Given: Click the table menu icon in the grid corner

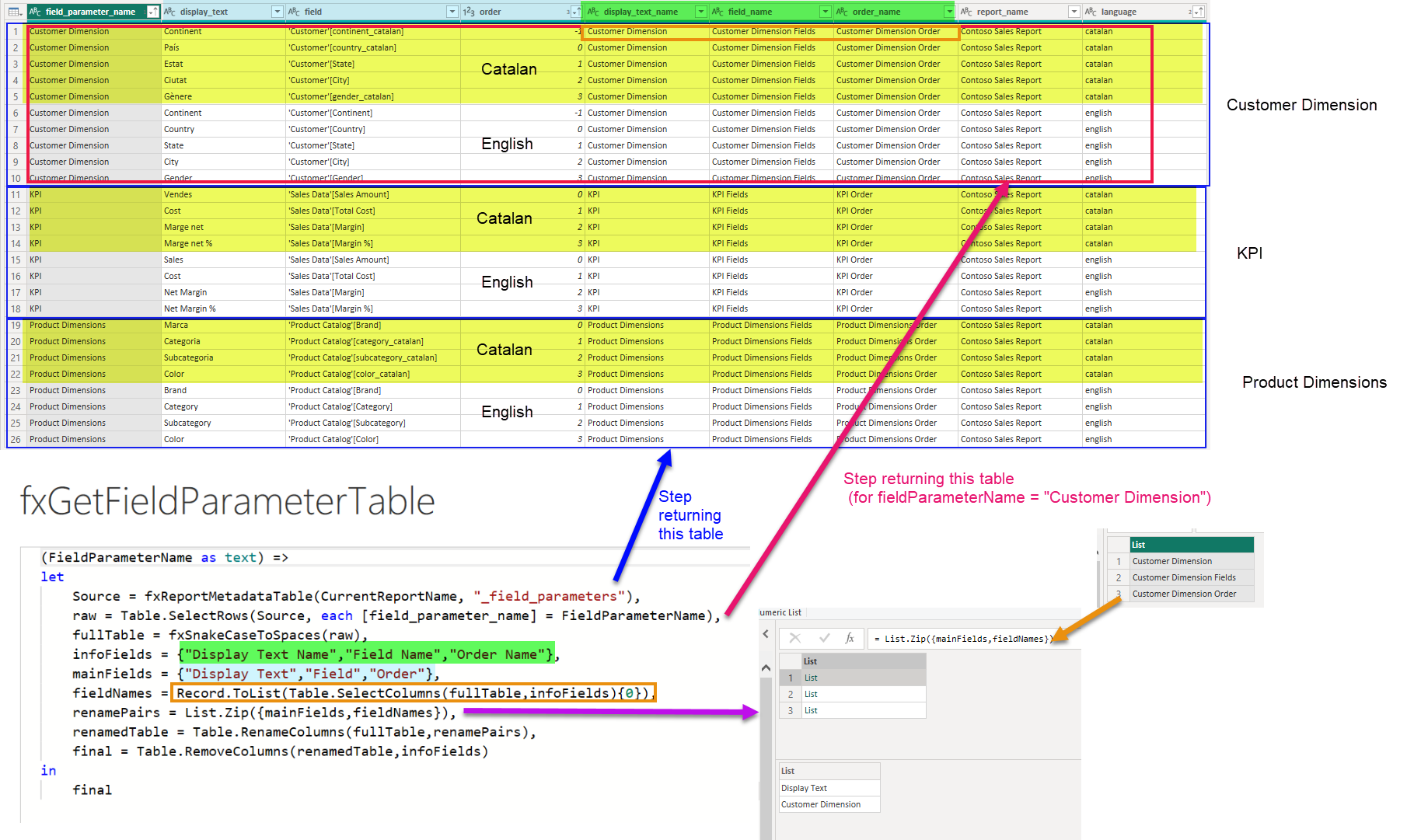Looking at the screenshot, I should coord(15,12).
